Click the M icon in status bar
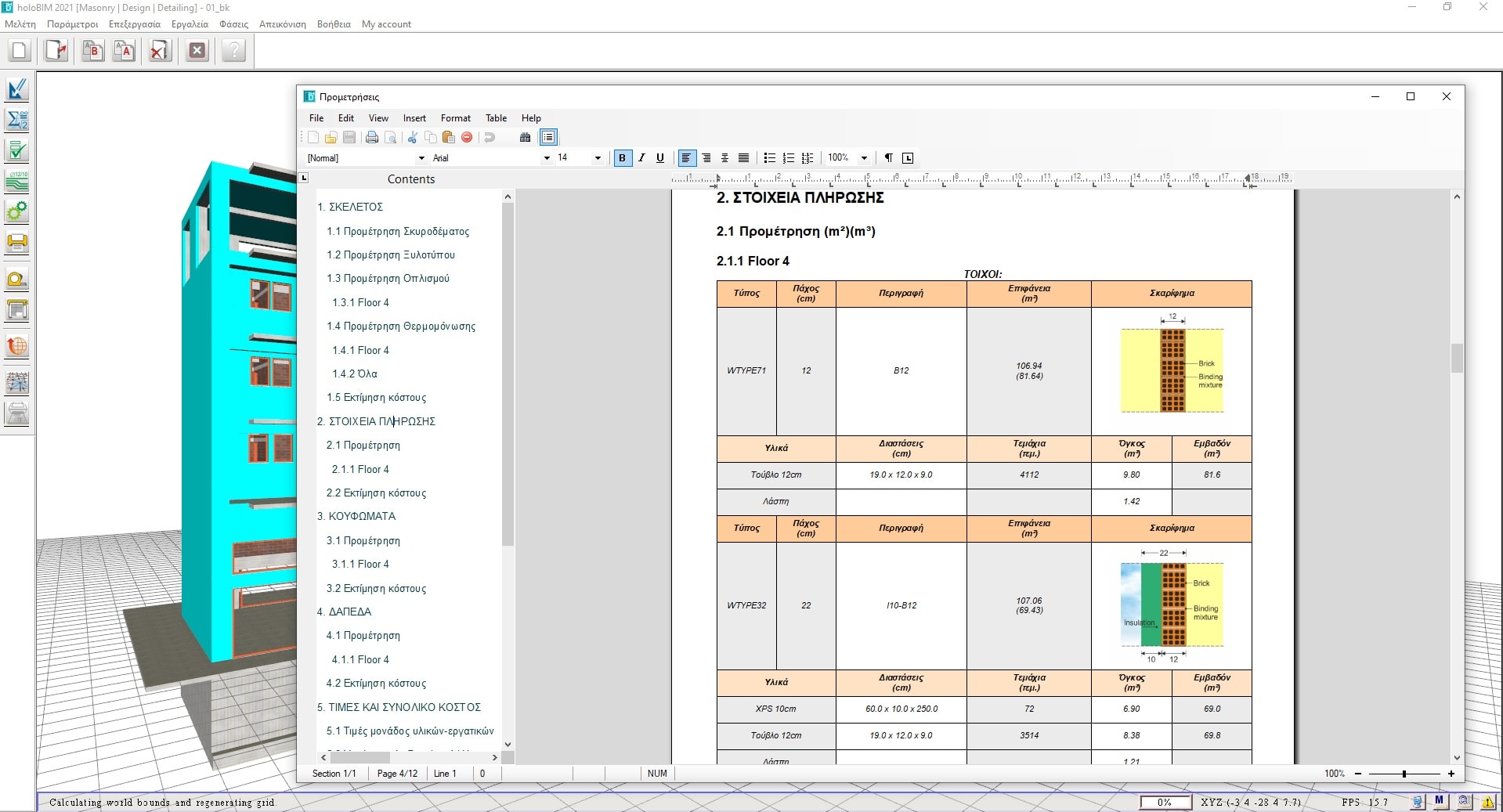Viewport: 1503px width, 812px height. coord(1439,801)
